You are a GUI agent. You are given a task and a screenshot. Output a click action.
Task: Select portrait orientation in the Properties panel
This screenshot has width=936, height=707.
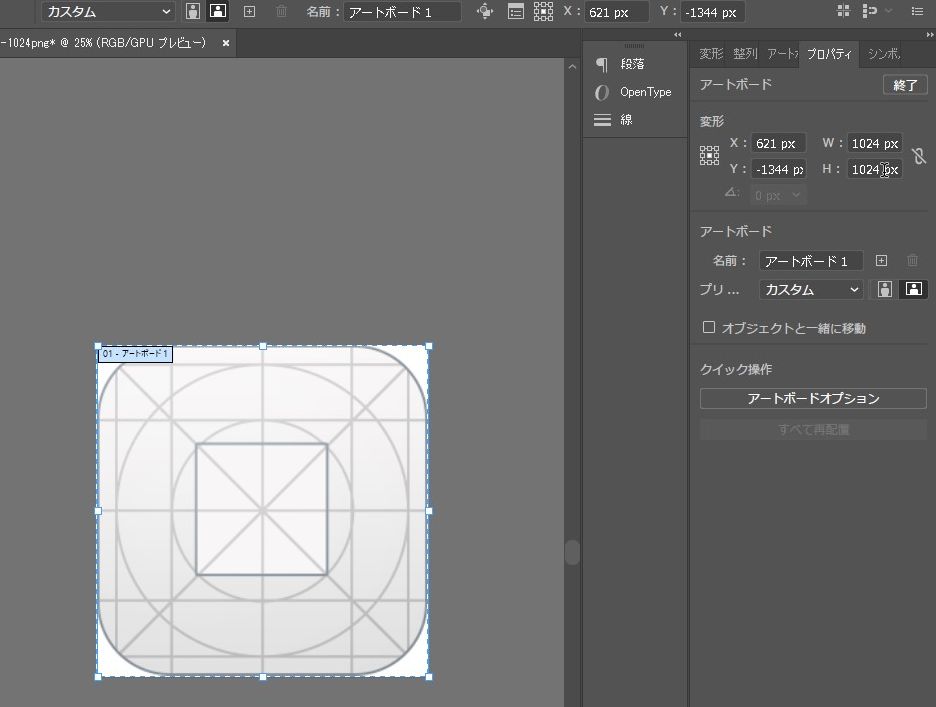coord(885,289)
